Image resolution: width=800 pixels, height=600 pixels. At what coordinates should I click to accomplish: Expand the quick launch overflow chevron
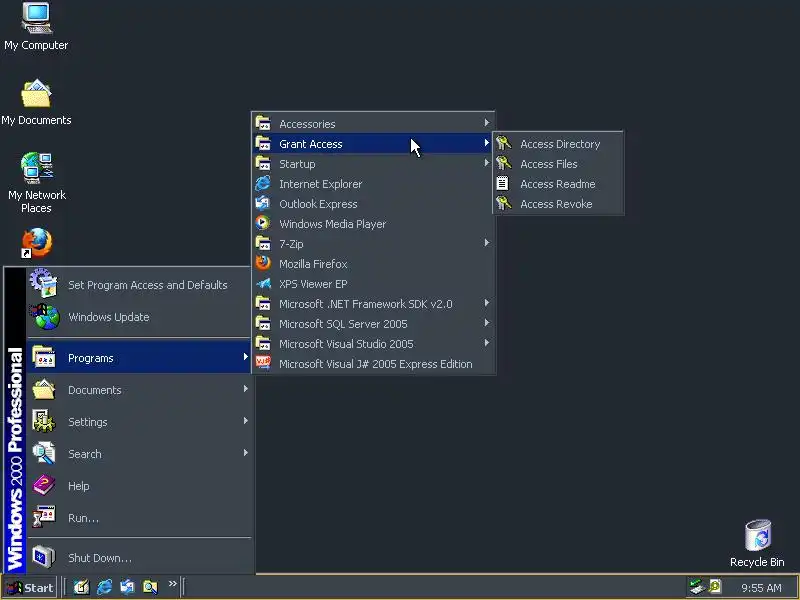point(172,583)
